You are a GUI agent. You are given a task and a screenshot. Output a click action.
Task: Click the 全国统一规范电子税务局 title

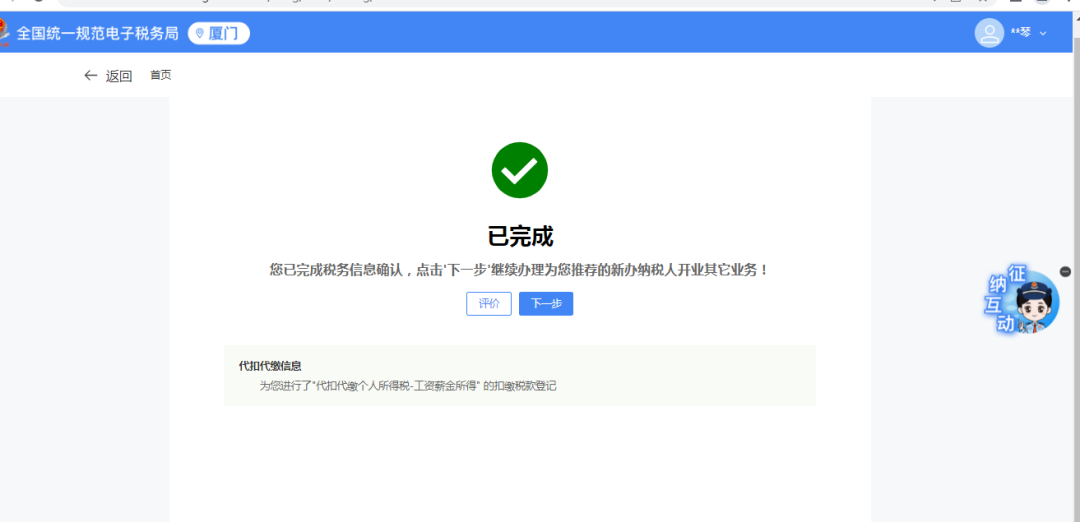point(97,33)
